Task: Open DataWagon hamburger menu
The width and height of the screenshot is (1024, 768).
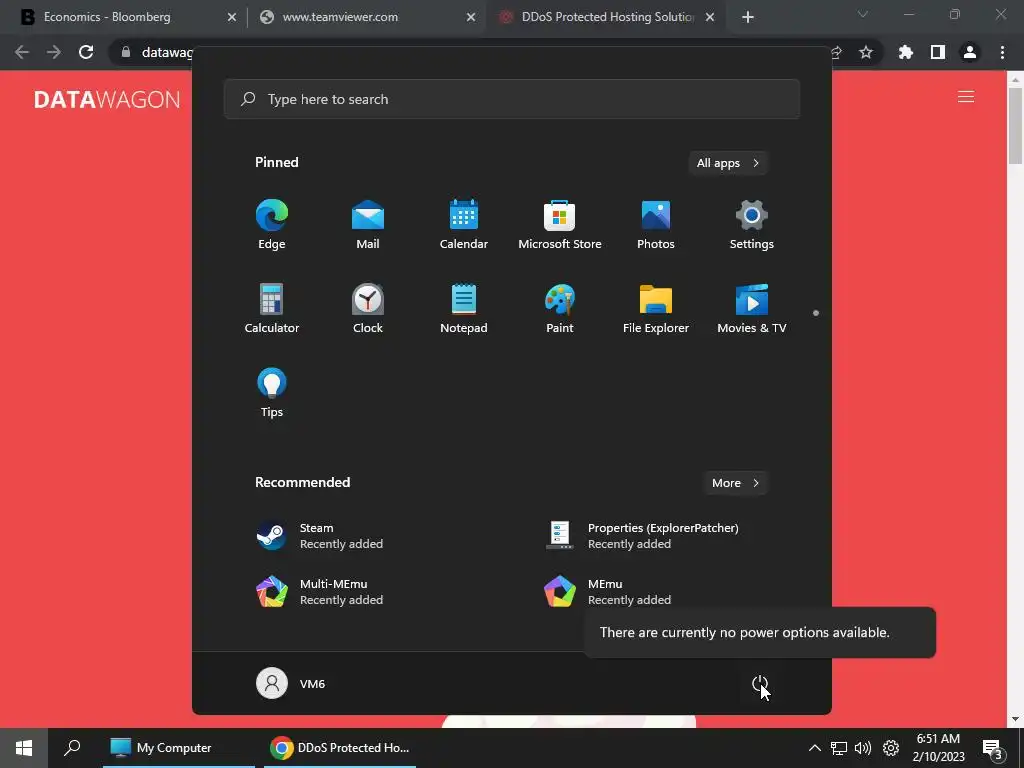Action: point(966,97)
